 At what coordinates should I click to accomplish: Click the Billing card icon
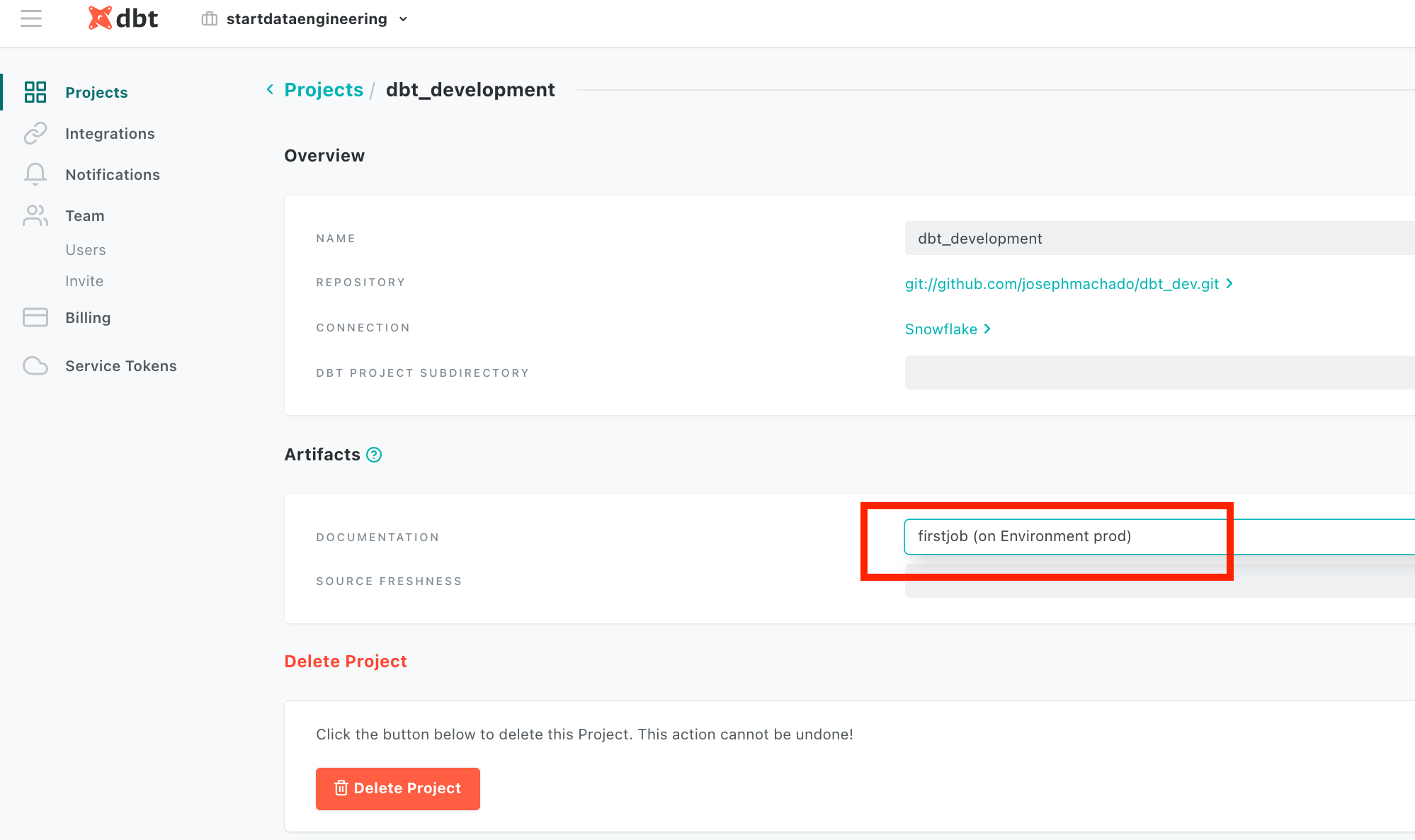click(x=35, y=317)
